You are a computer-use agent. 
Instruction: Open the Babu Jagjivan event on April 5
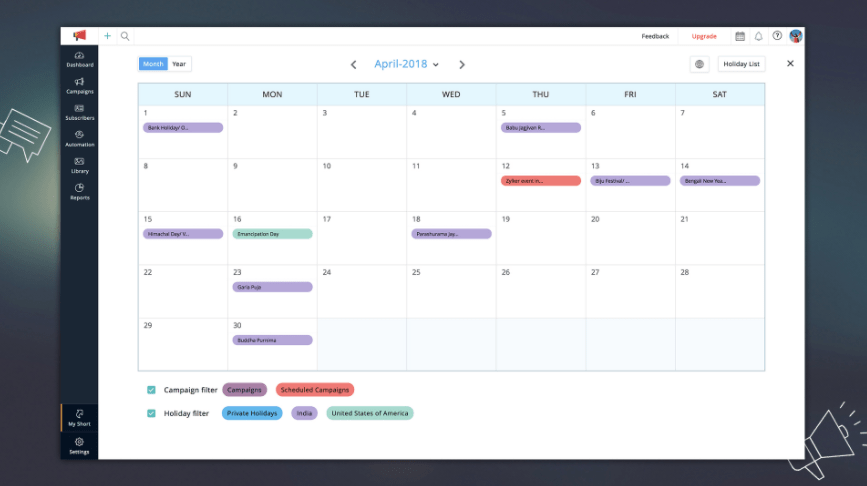[x=541, y=128]
